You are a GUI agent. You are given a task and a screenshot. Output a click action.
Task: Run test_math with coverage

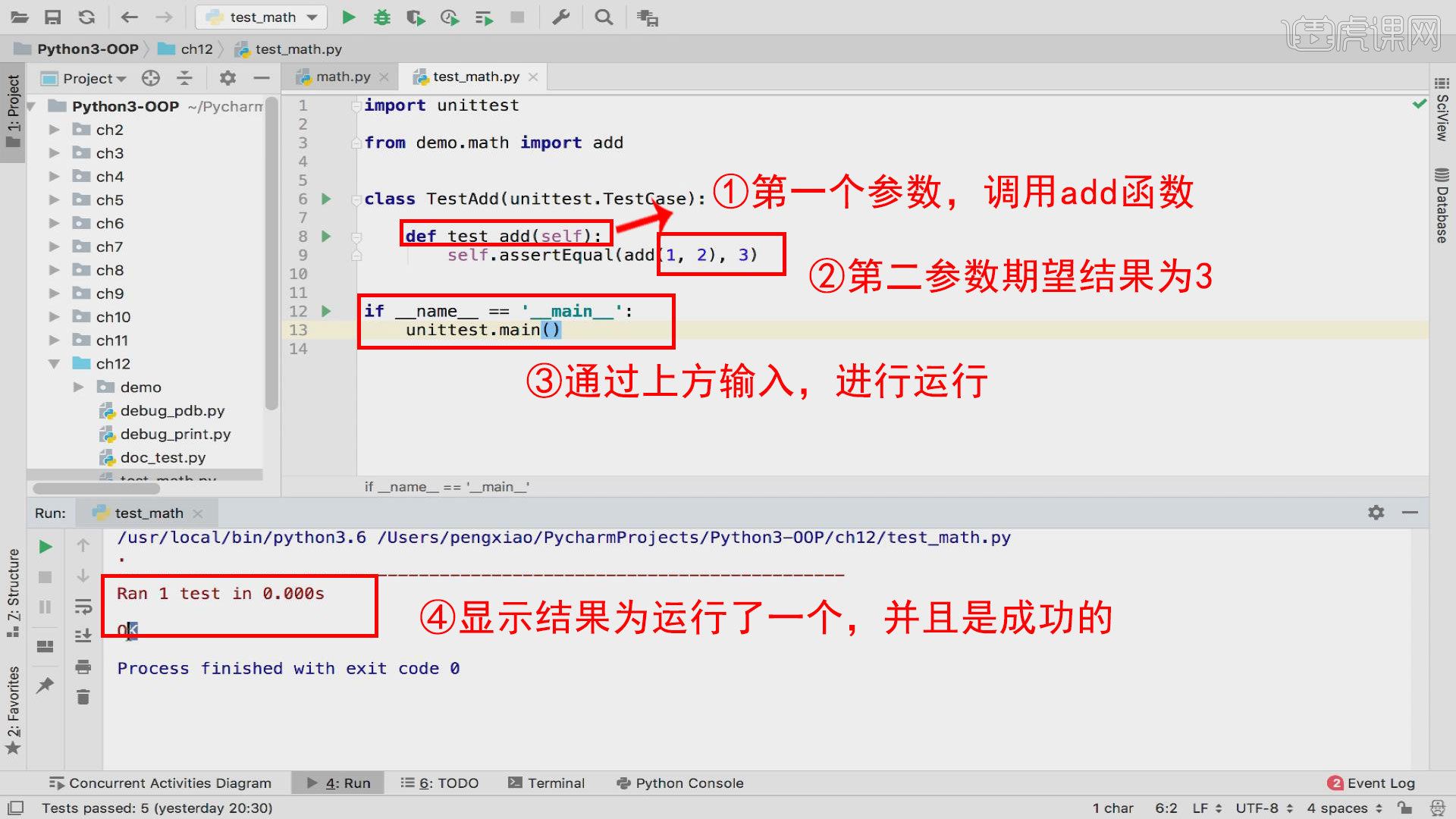tap(415, 17)
